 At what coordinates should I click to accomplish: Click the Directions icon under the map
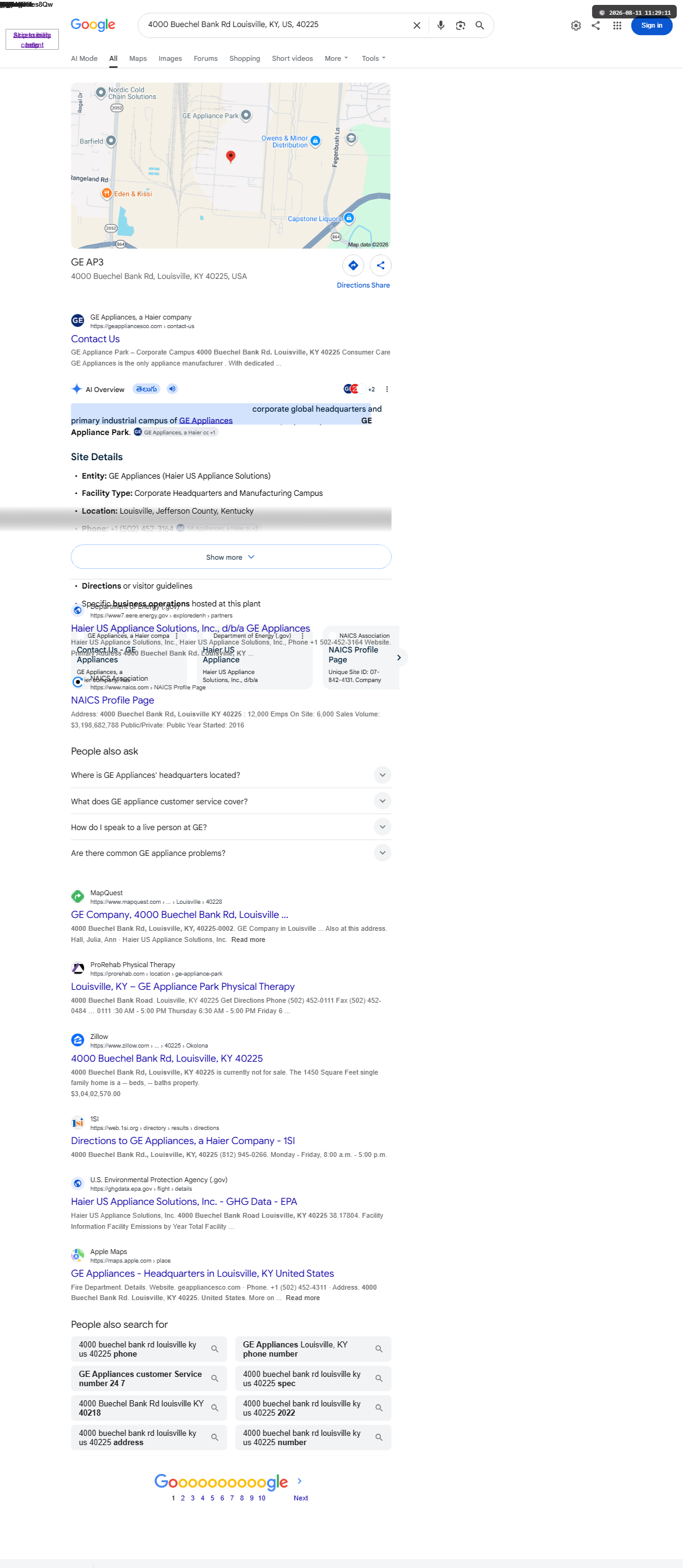[353, 265]
